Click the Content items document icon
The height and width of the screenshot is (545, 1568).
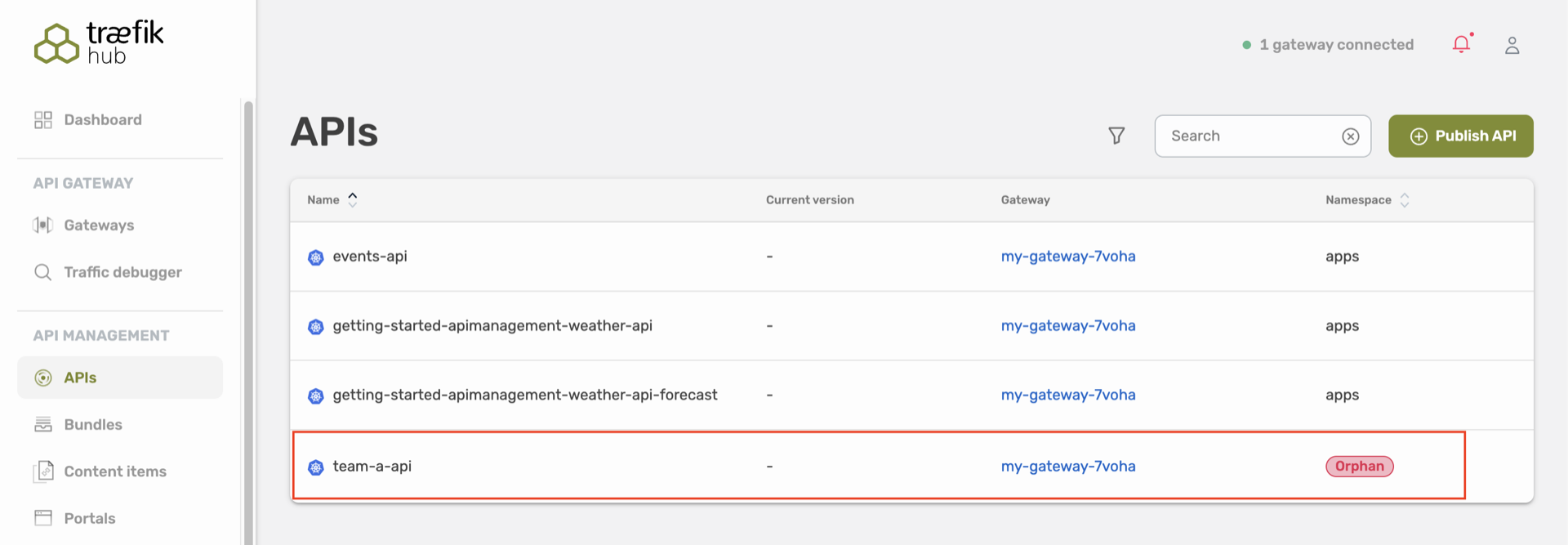43,471
